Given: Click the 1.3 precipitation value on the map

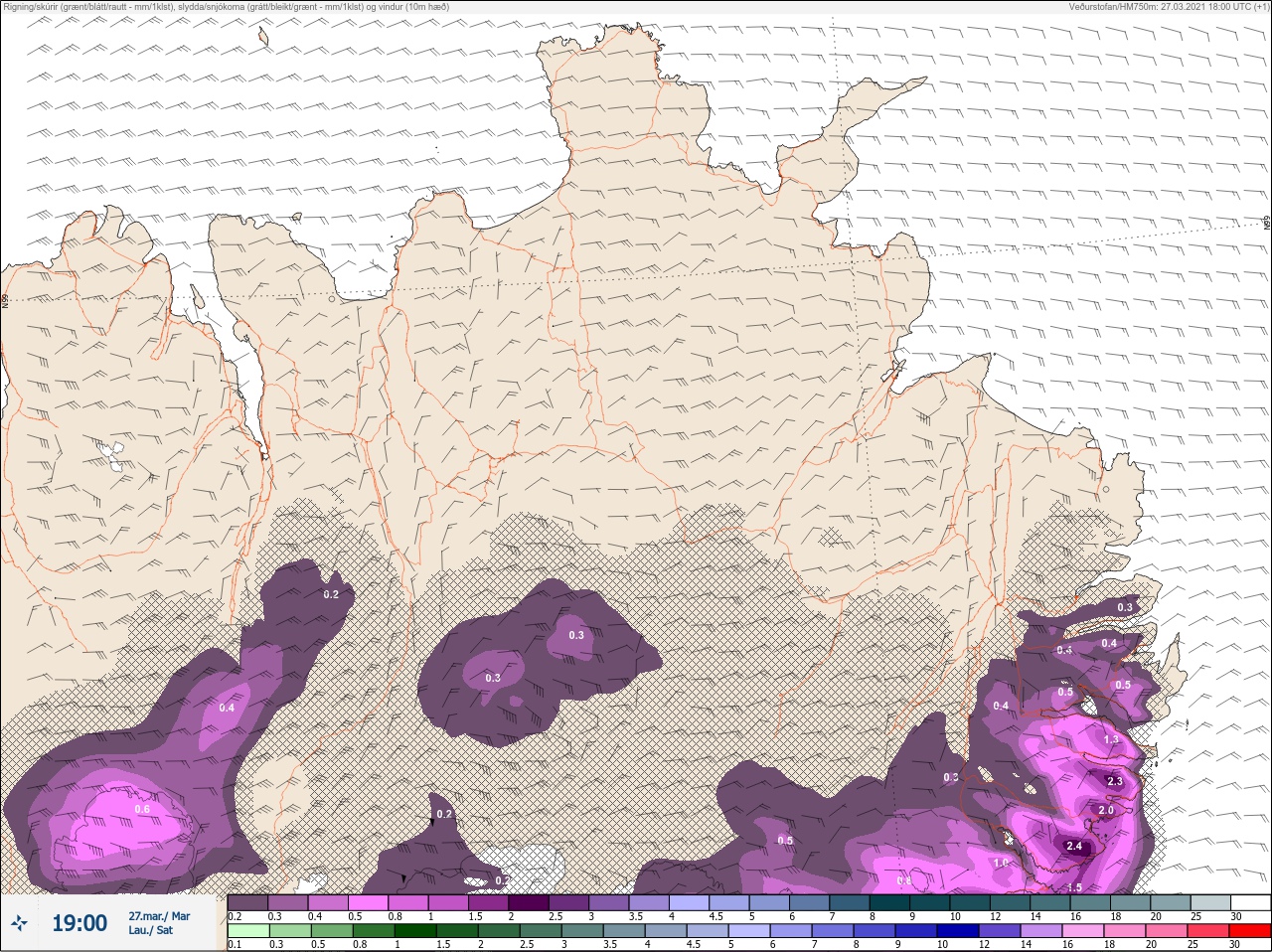Looking at the screenshot, I should pyautogui.click(x=1111, y=739).
